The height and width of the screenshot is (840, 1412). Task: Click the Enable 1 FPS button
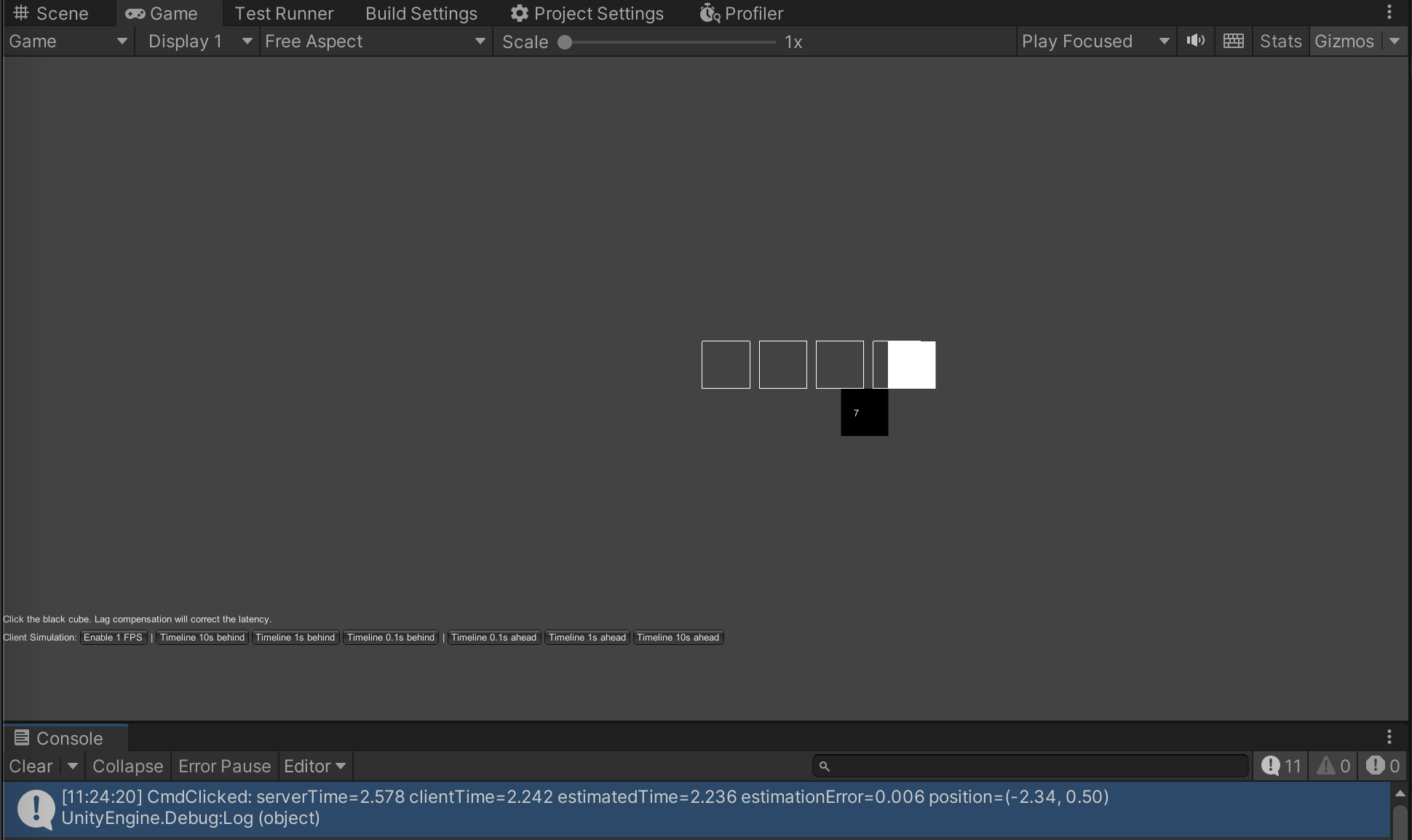click(x=113, y=638)
